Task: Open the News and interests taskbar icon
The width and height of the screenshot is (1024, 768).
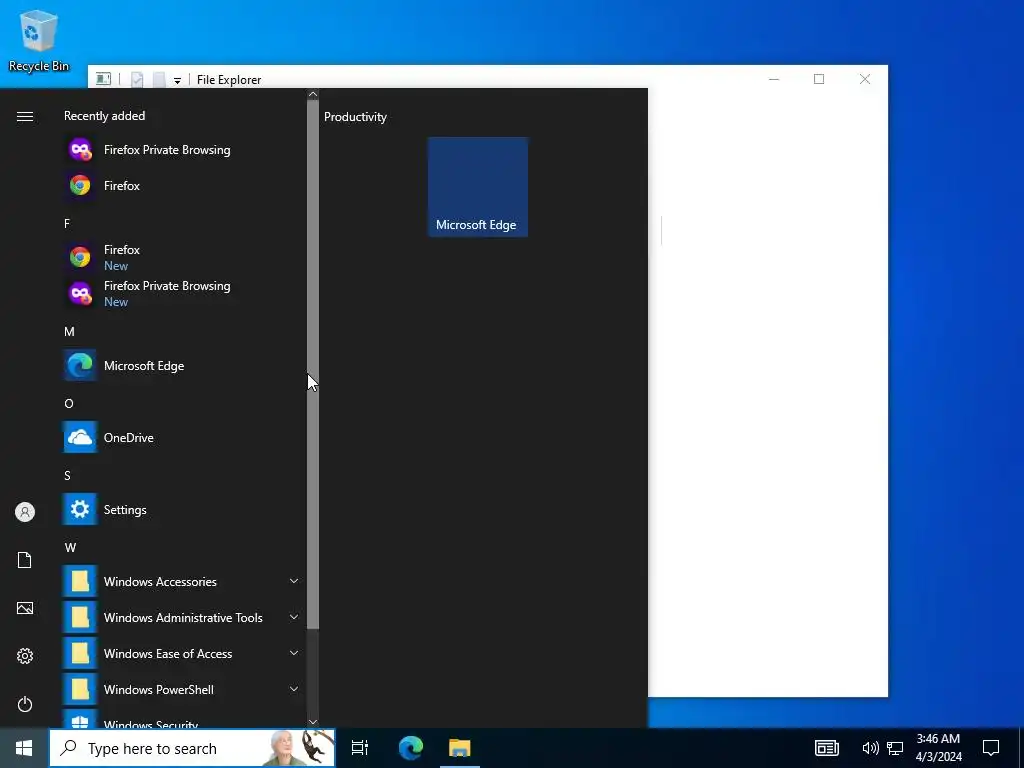Action: [x=827, y=748]
